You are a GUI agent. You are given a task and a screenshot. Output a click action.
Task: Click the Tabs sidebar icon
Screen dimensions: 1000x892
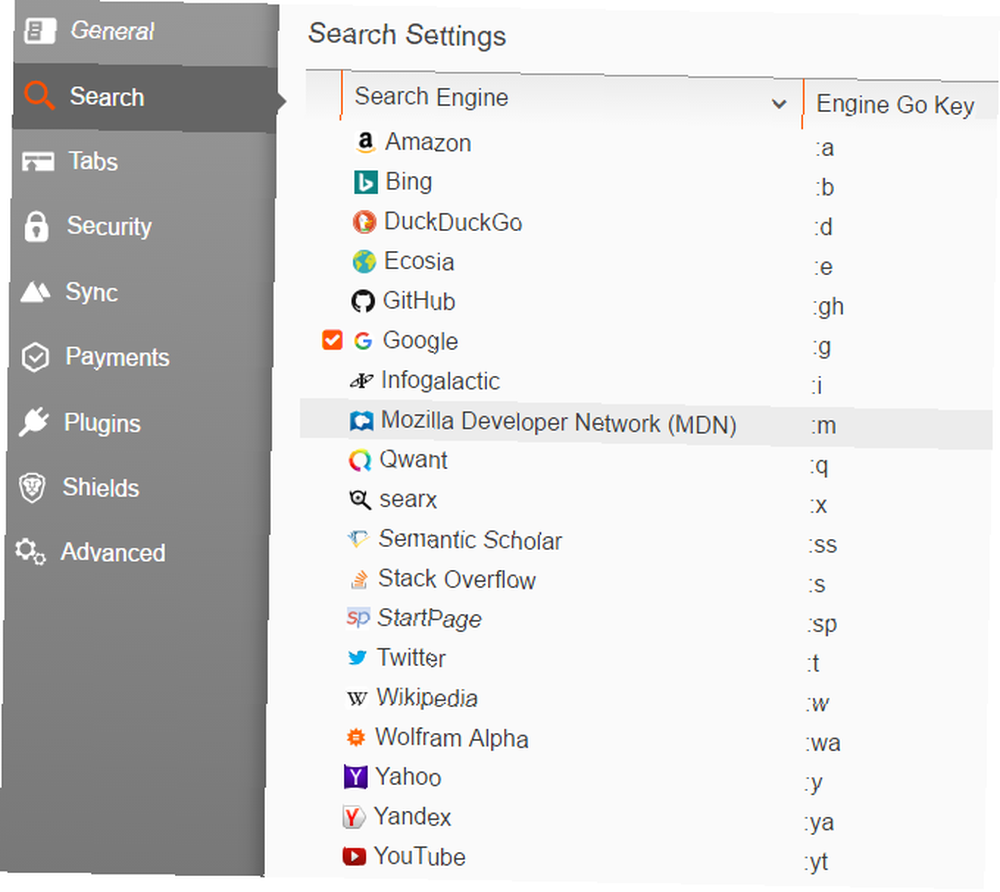[38, 161]
